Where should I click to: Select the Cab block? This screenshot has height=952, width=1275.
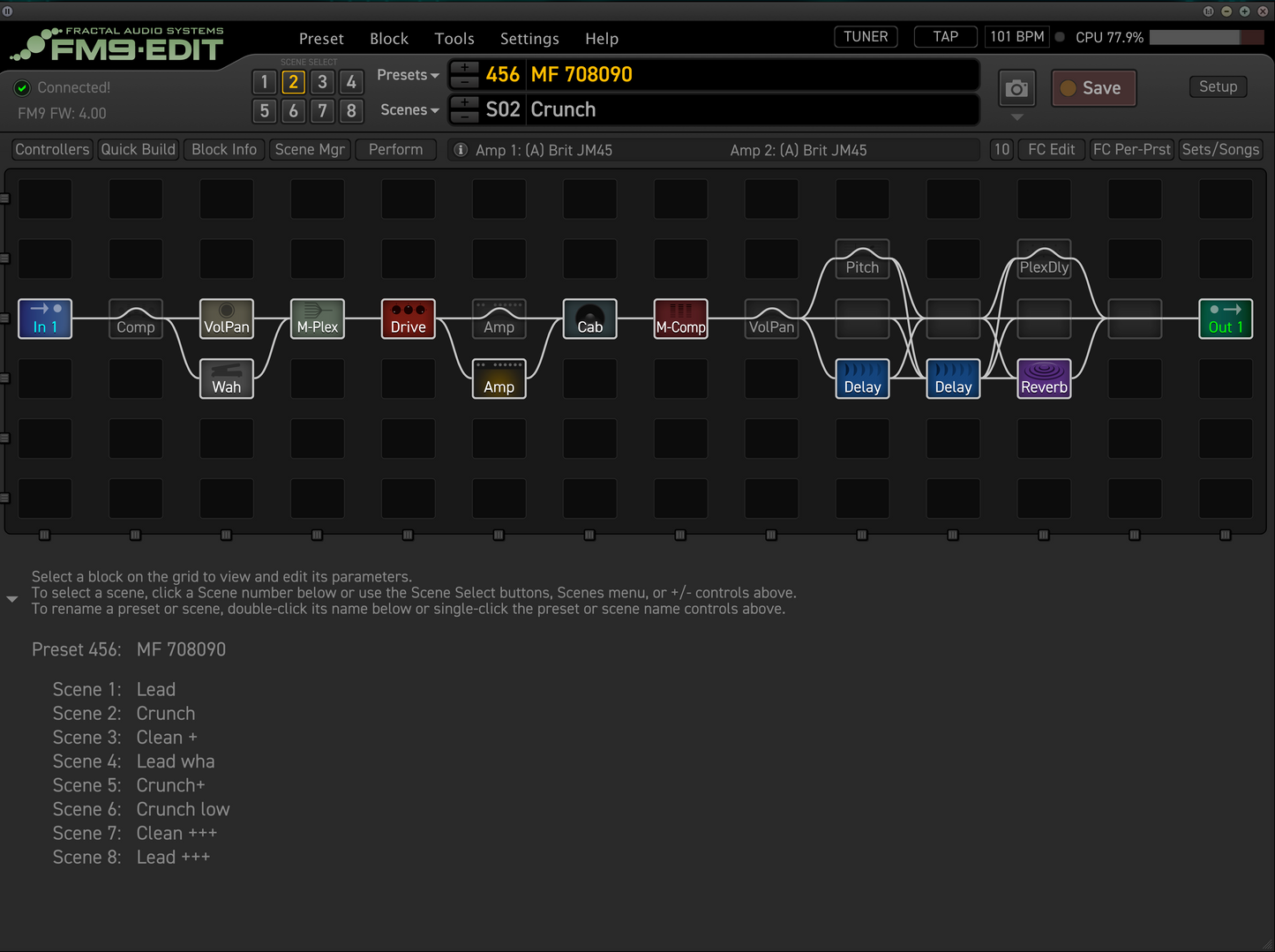(x=589, y=319)
